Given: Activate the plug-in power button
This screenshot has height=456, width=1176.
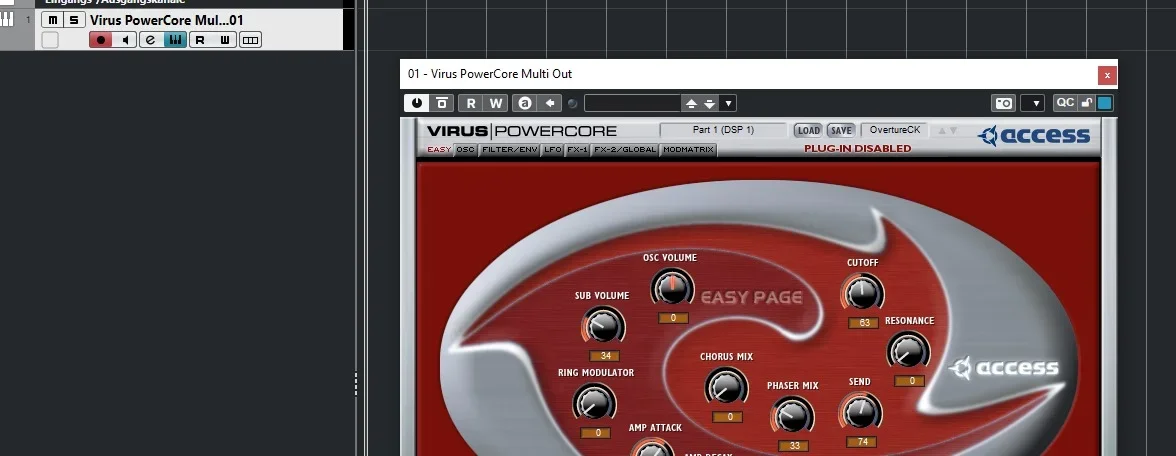Looking at the screenshot, I should pyautogui.click(x=417, y=103).
